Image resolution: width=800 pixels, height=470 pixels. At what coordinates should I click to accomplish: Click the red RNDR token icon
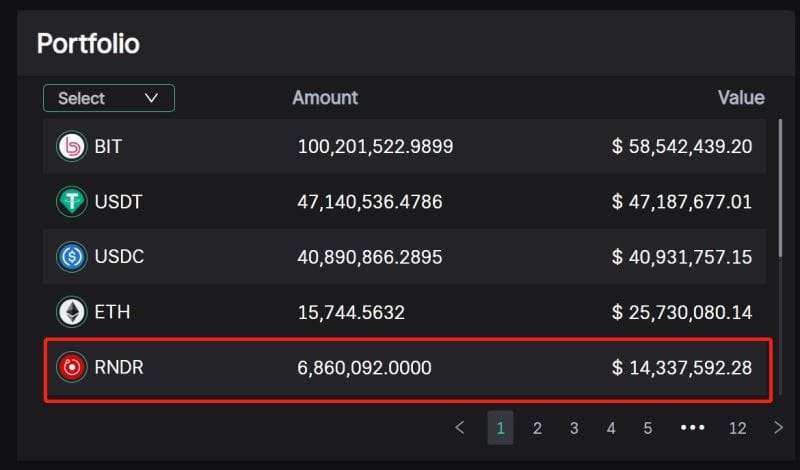tap(71, 367)
